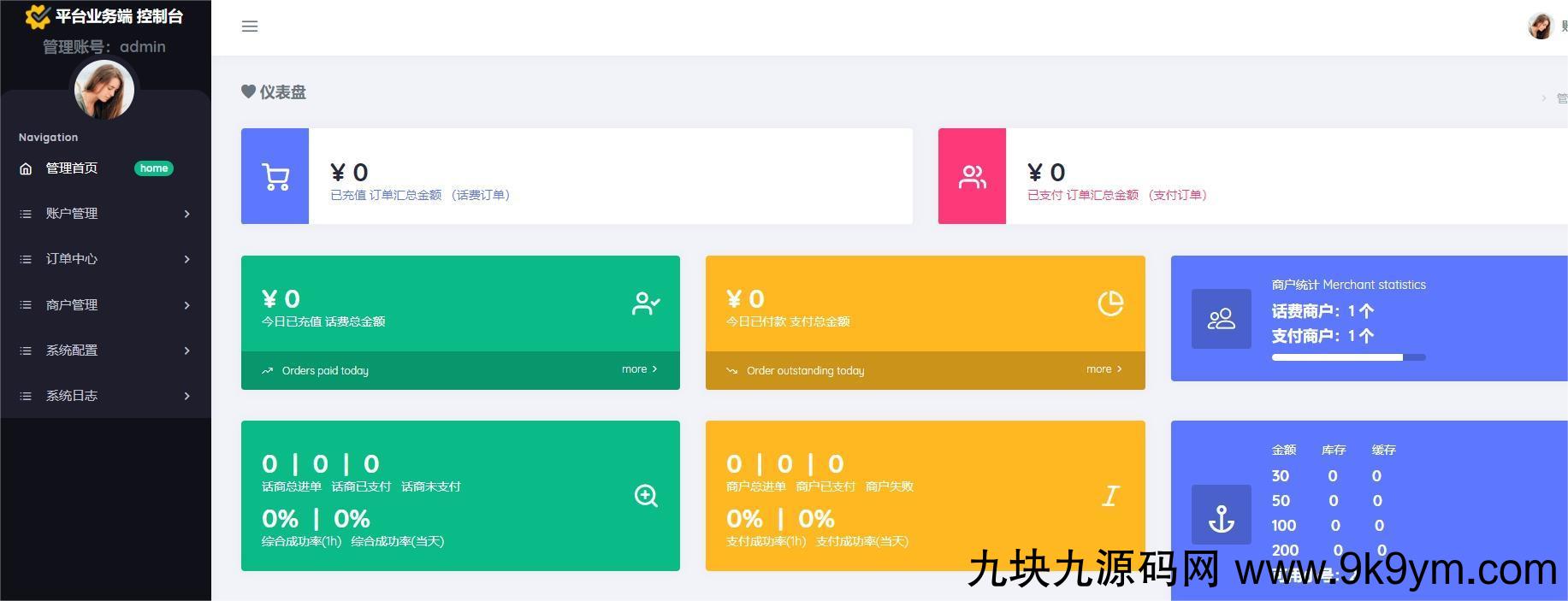Click the list icon beside 账户管理

26,214
